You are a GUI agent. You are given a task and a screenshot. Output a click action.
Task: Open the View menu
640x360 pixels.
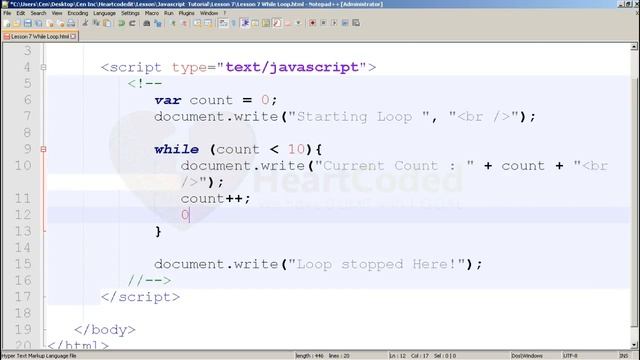(x=57, y=13)
